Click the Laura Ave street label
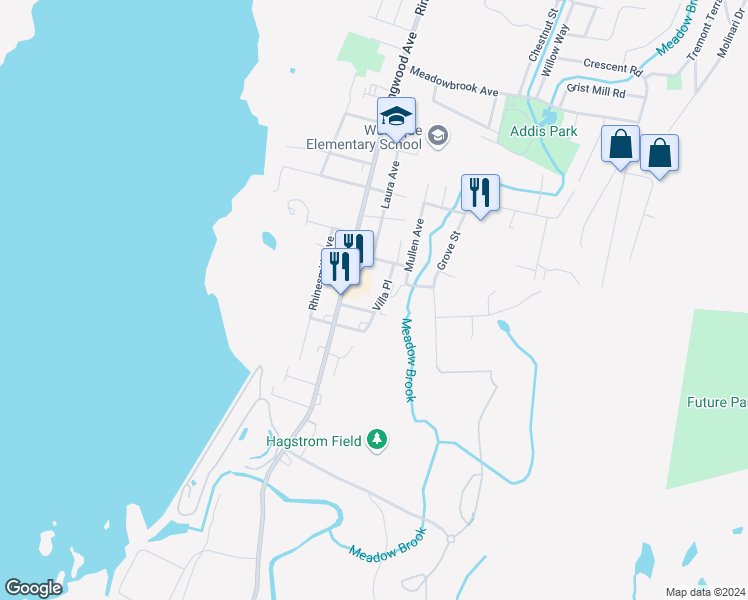 coord(390,185)
